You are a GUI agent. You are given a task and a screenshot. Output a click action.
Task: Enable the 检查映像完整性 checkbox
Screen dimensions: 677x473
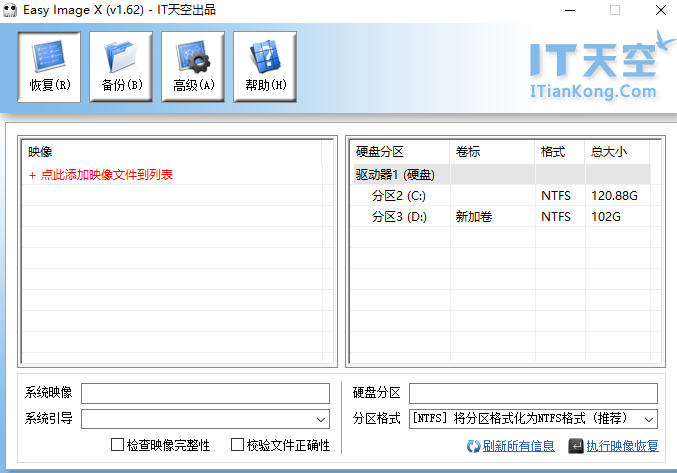[x=117, y=445]
